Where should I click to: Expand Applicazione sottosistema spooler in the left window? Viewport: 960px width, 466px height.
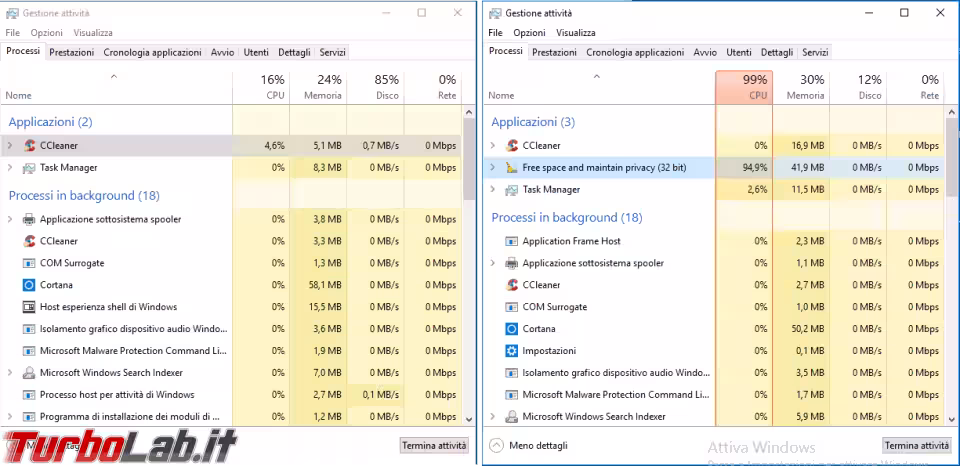coord(10,219)
